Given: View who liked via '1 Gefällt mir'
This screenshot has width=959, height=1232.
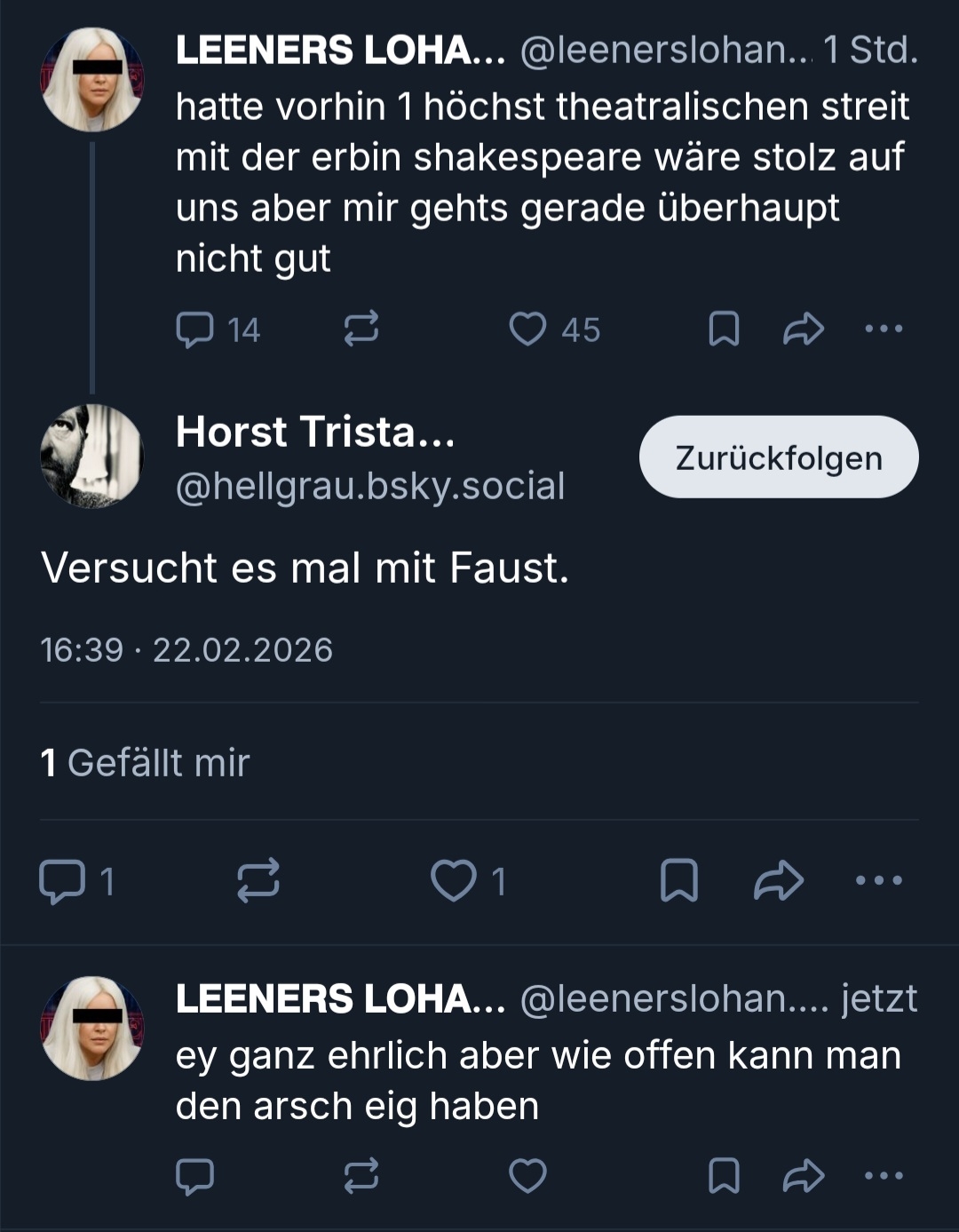Looking at the screenshot, I should pos(146,763).
